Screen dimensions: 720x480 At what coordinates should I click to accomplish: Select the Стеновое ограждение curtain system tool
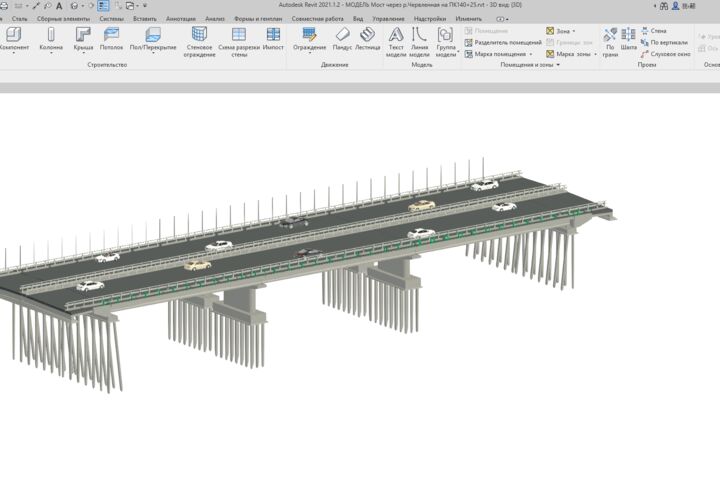199,42
